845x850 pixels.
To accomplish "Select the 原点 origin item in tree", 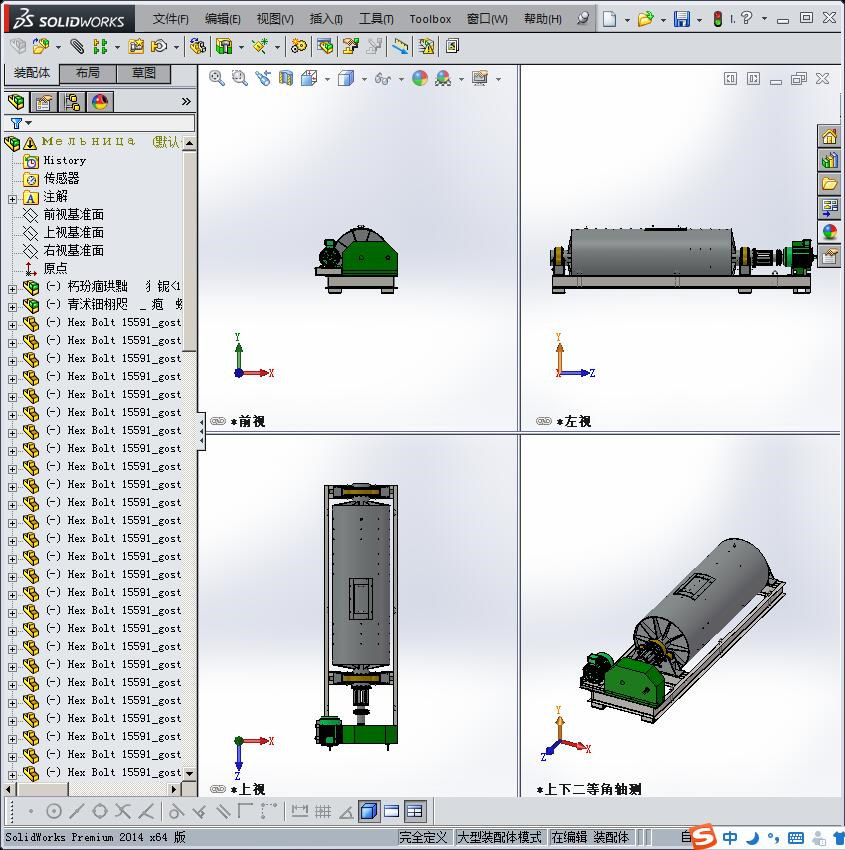I will click(x=55, y=268).
